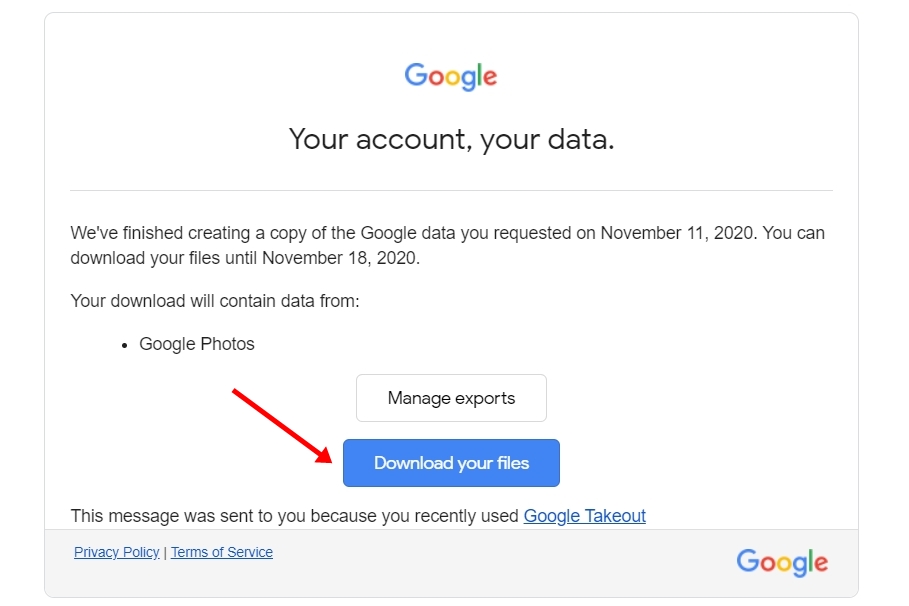Click the November 11, 2020 request date
The image size is (909, 606).
coord(677,233)
